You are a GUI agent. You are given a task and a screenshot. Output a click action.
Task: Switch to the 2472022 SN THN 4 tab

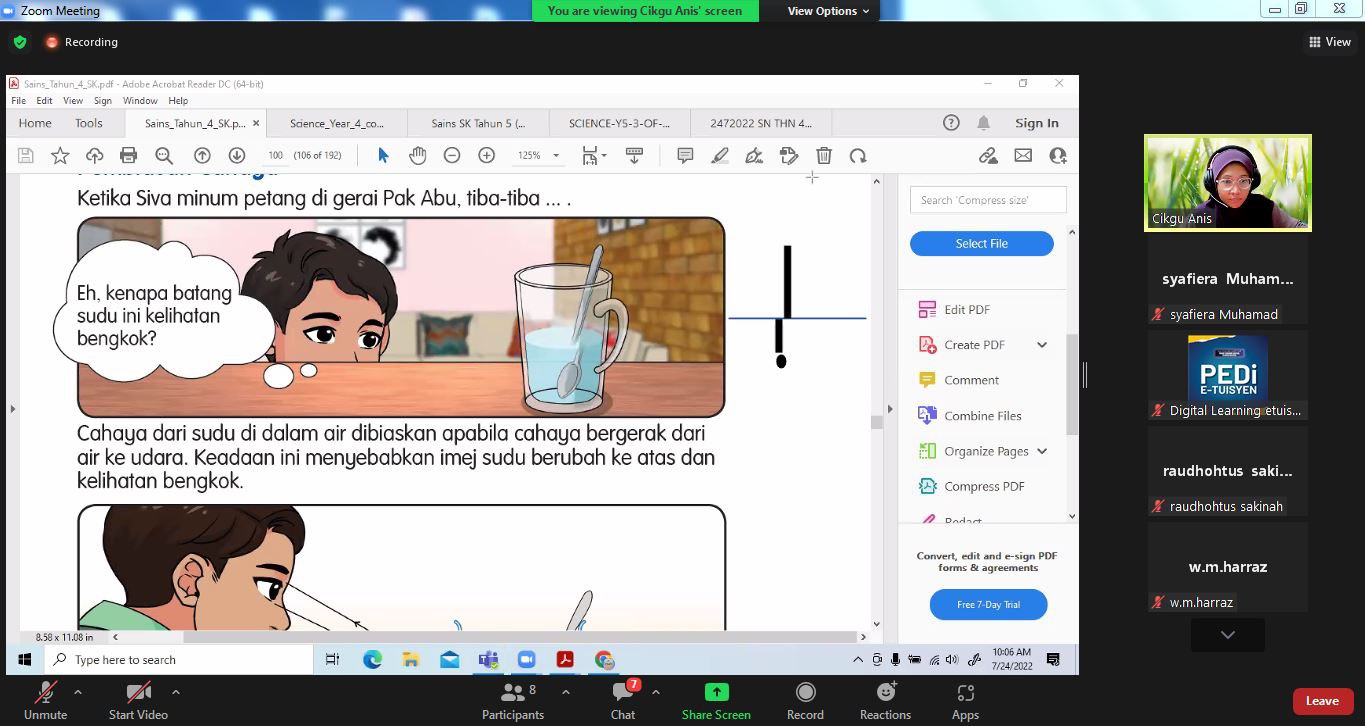tap(761, 124)
